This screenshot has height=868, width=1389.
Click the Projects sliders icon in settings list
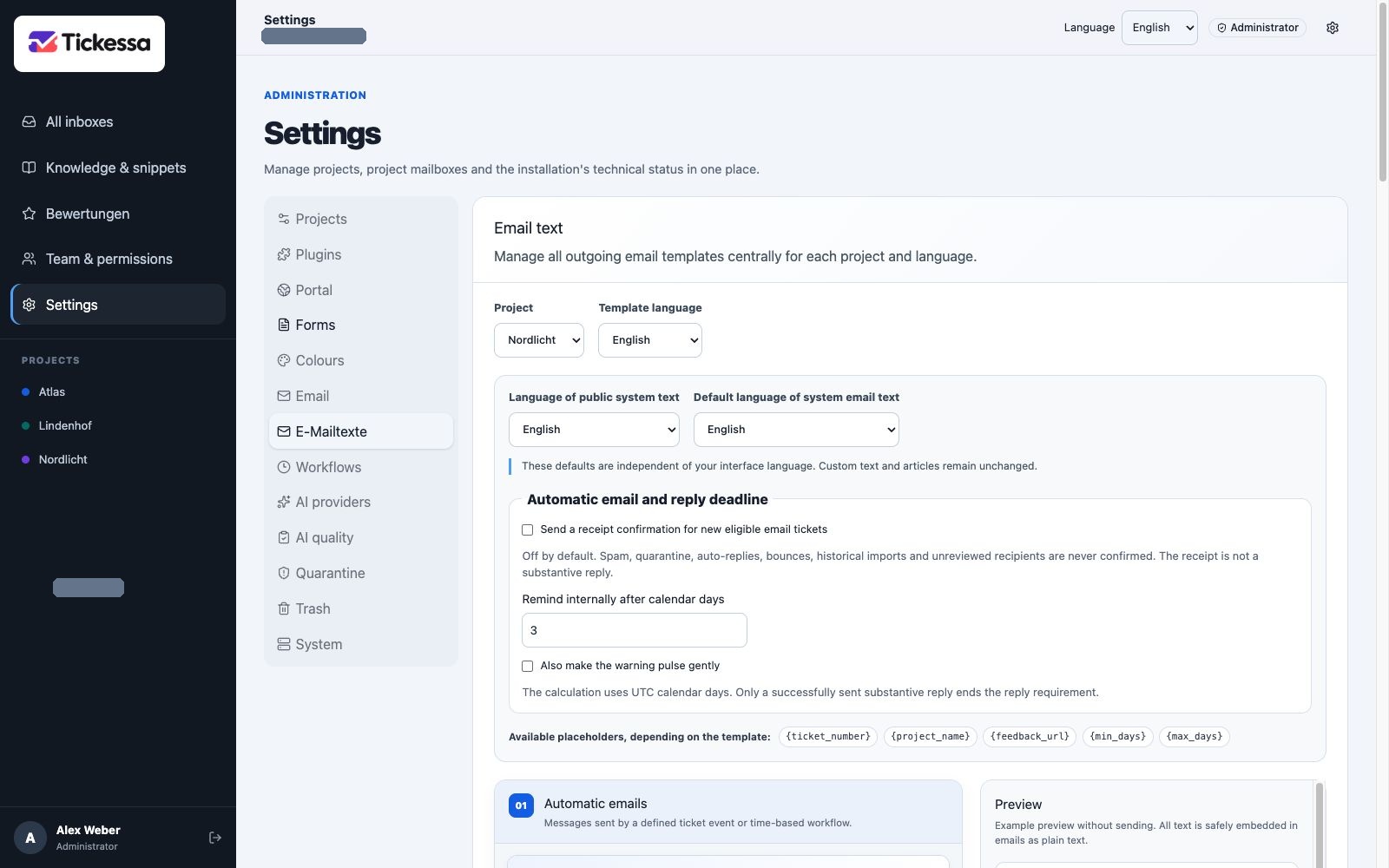(x=284, y=219)
